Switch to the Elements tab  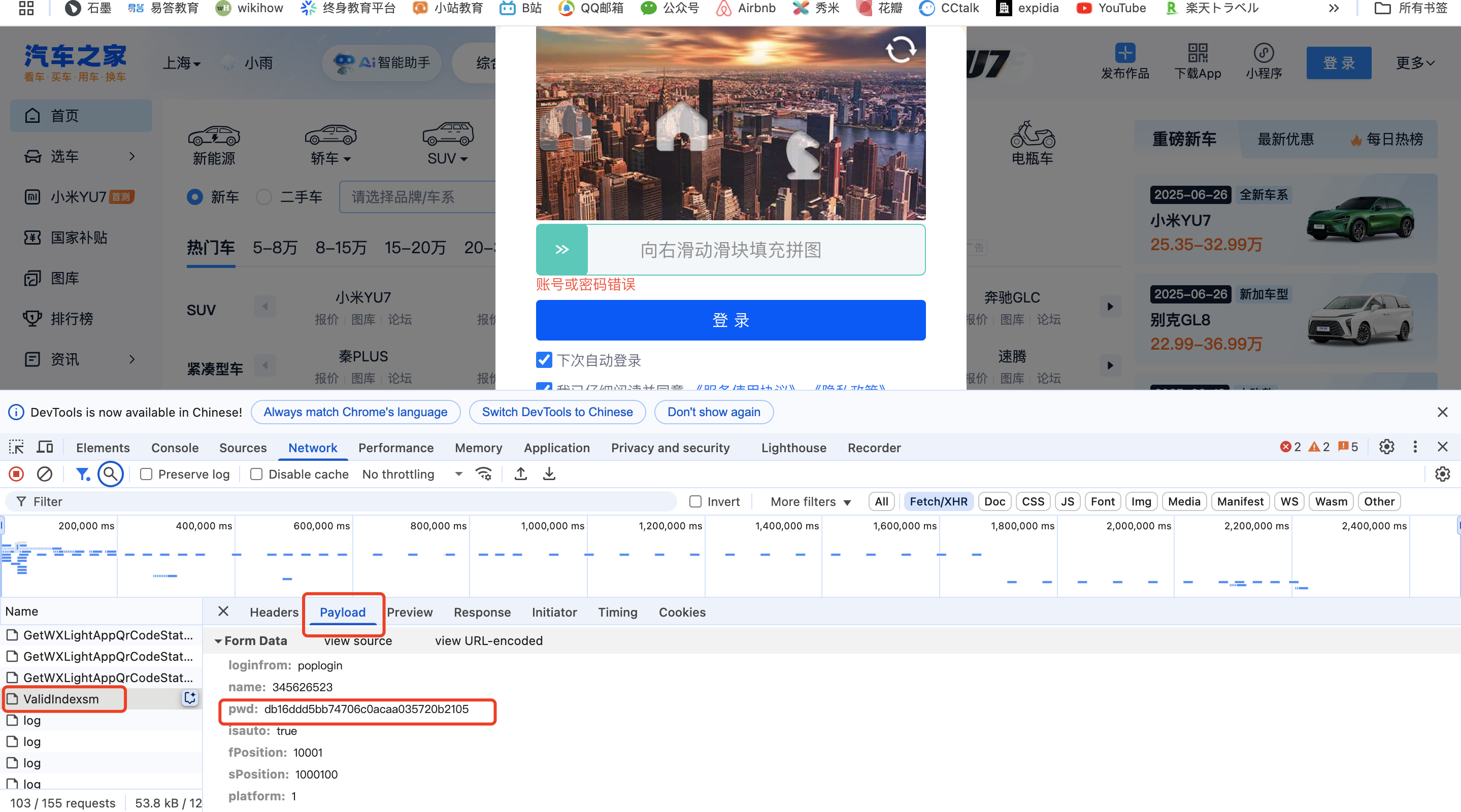click(103, 448)
